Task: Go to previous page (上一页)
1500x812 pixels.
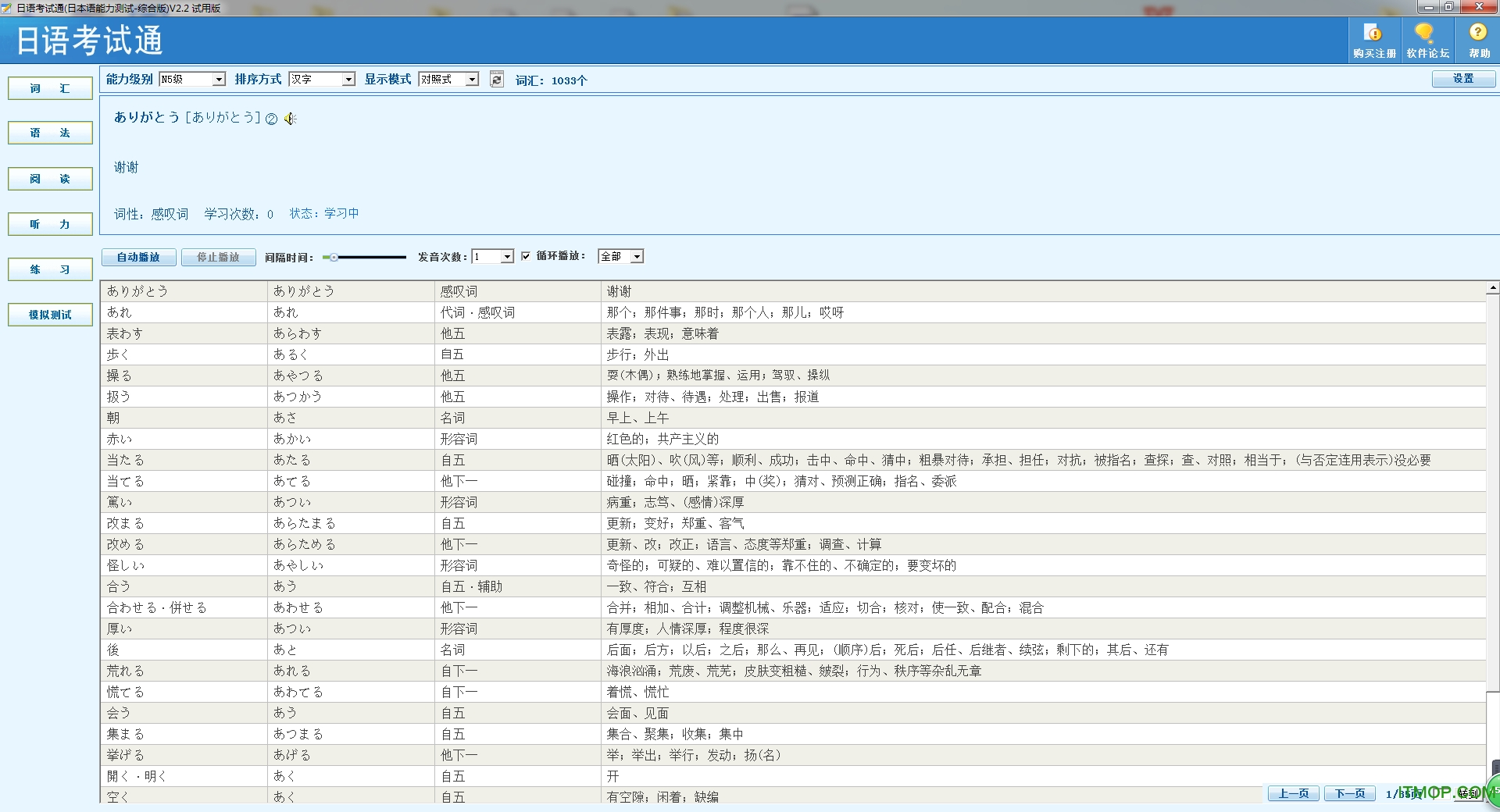Action: pos(1293,793)
